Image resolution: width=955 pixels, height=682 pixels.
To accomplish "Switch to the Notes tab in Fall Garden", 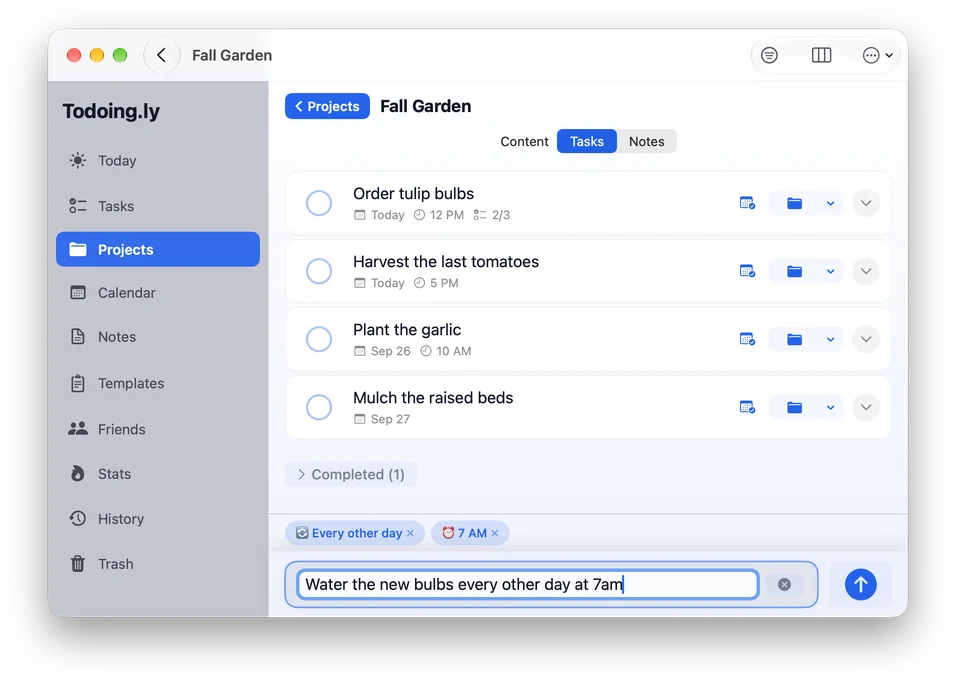I will pos(646,142).
